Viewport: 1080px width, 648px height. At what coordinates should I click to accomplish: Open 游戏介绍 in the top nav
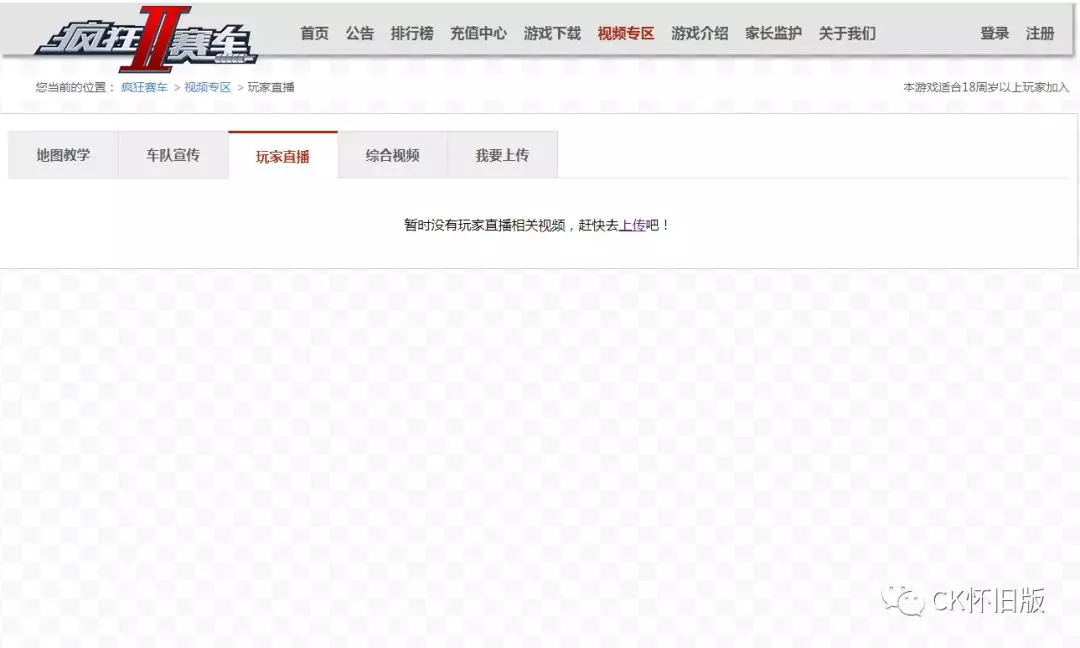click(699, 33)
